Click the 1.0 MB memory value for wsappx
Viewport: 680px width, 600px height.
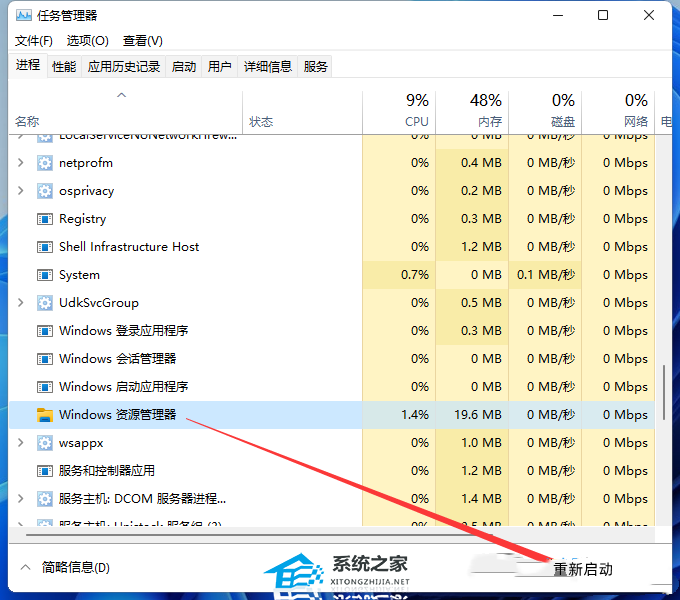[481, 443]
